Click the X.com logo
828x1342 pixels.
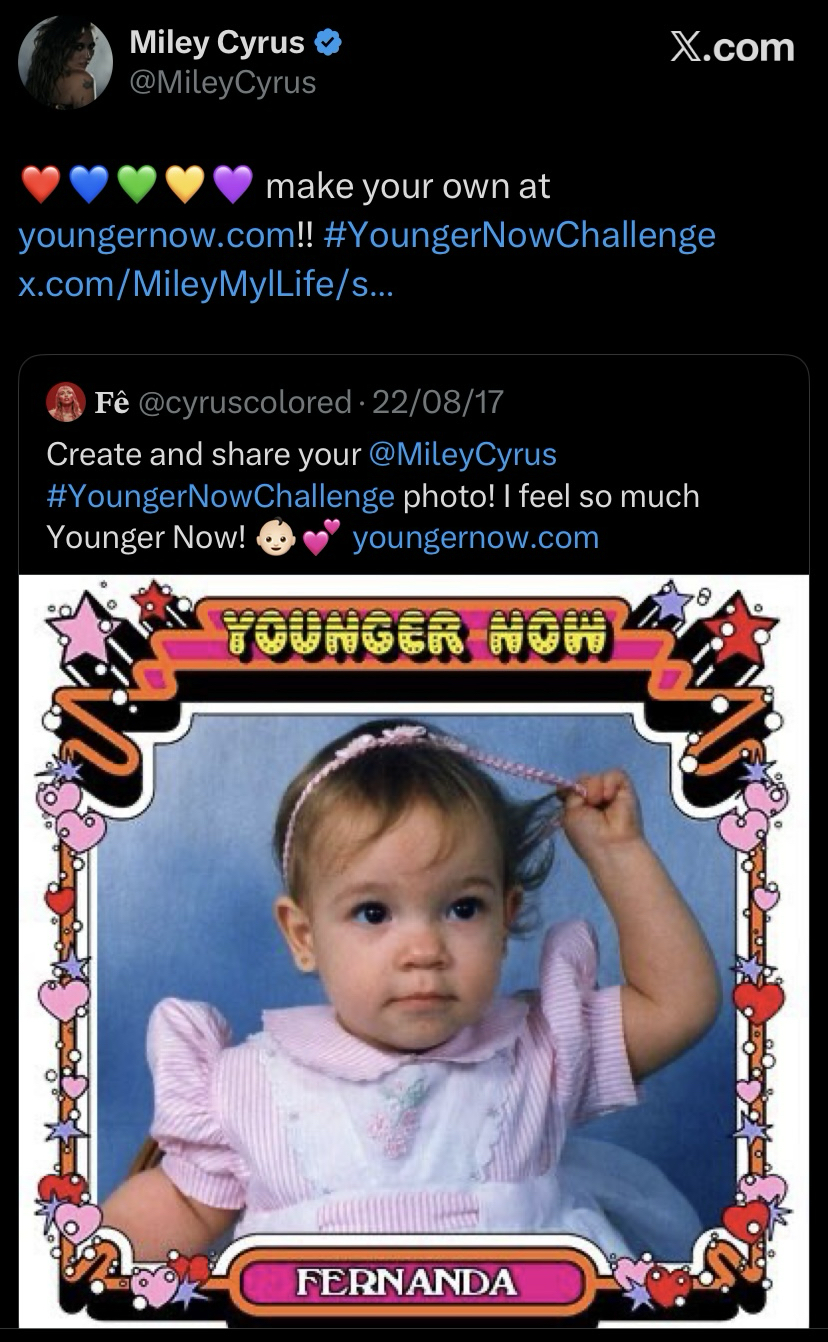732,47
